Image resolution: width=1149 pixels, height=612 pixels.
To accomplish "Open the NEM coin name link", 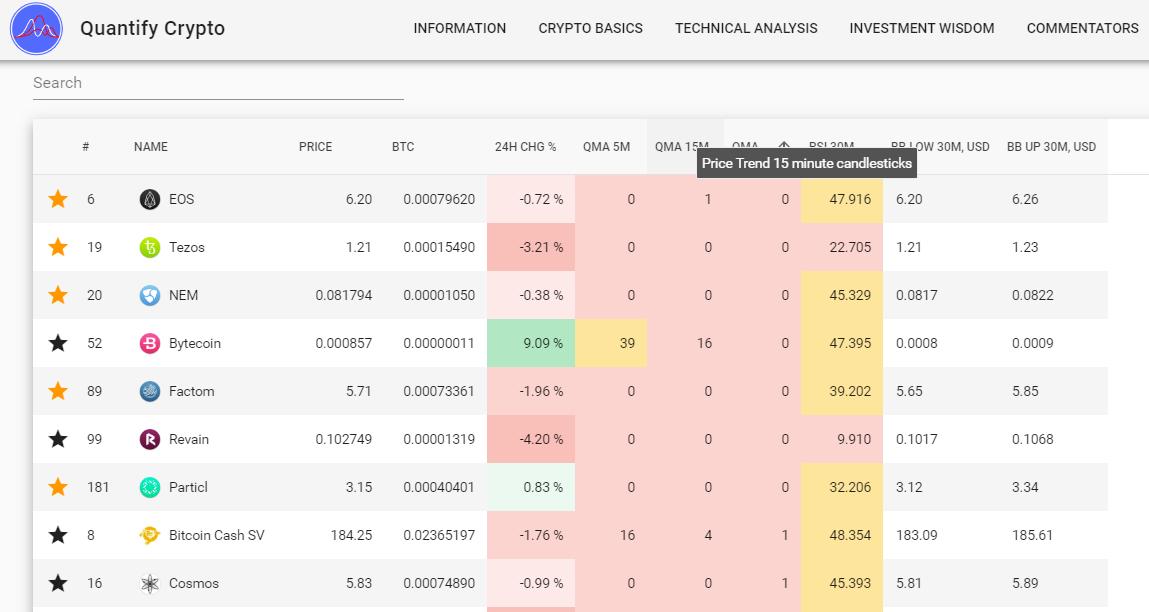I will [x=183, y=295].
